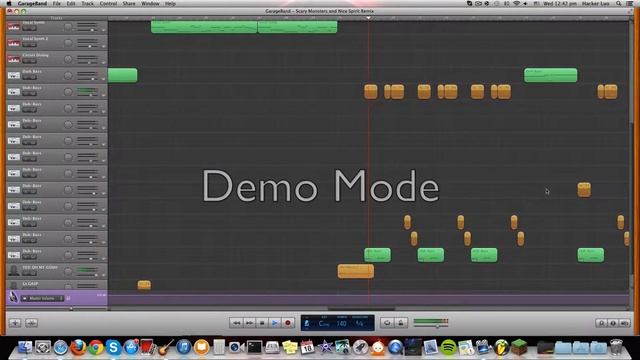
Task: Open the Loop Browser button
Action: point(601,323)
